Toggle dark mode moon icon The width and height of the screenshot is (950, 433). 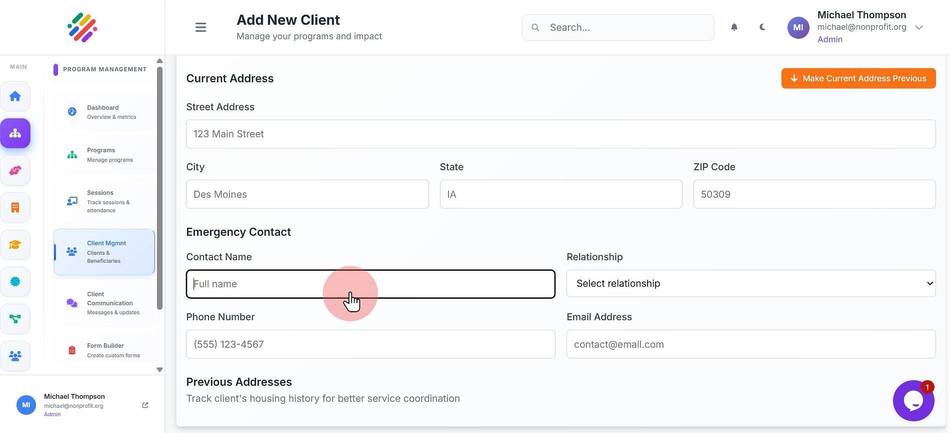tap(762, 27)
